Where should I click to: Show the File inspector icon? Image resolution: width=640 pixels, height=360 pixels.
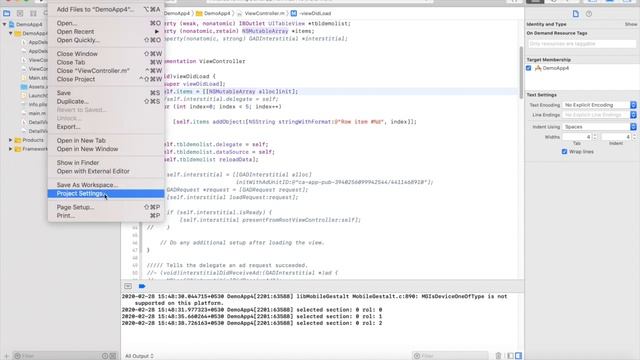576,14
